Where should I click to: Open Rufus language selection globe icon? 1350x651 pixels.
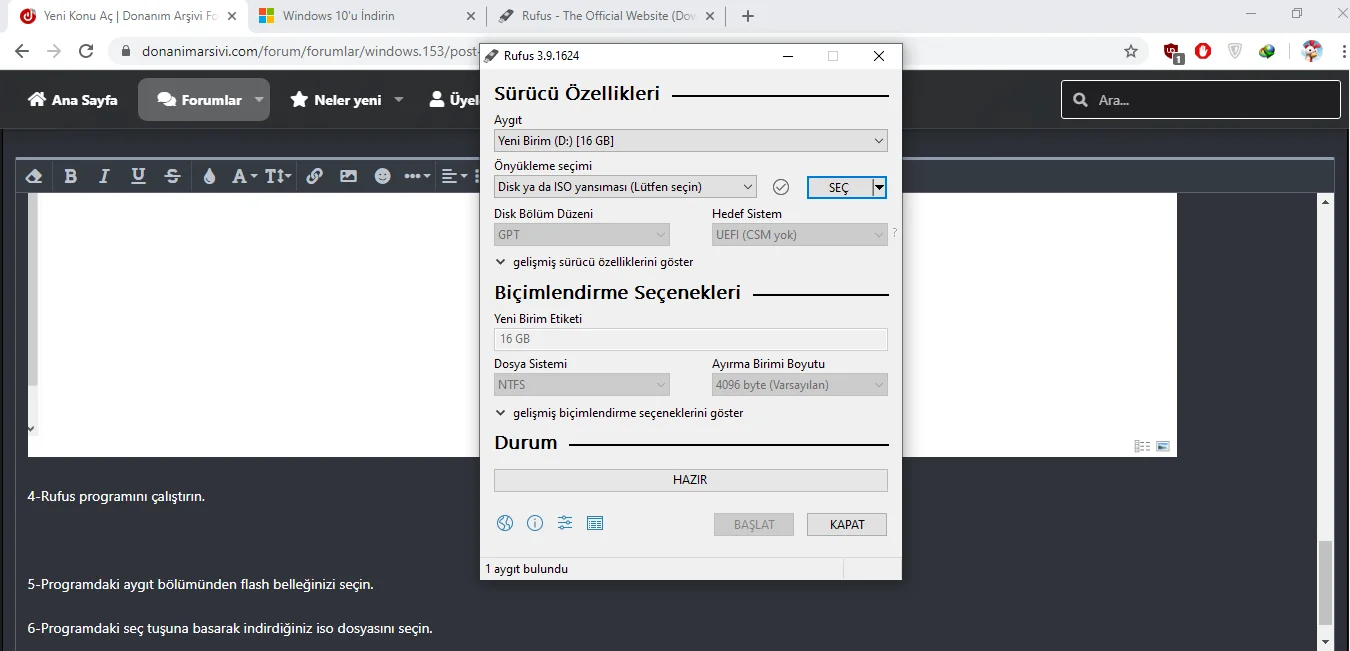tap(505, 523)
